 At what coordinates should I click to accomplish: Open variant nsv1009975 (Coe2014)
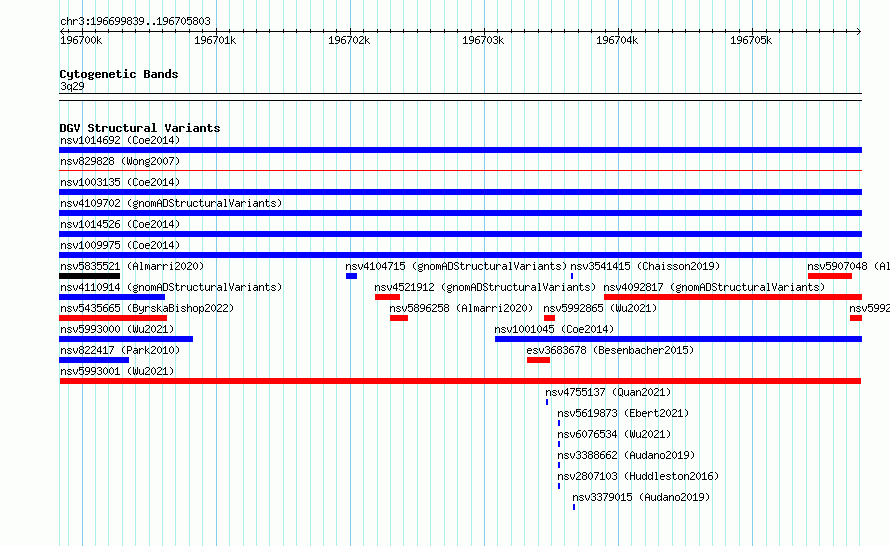tap(120, 245)
